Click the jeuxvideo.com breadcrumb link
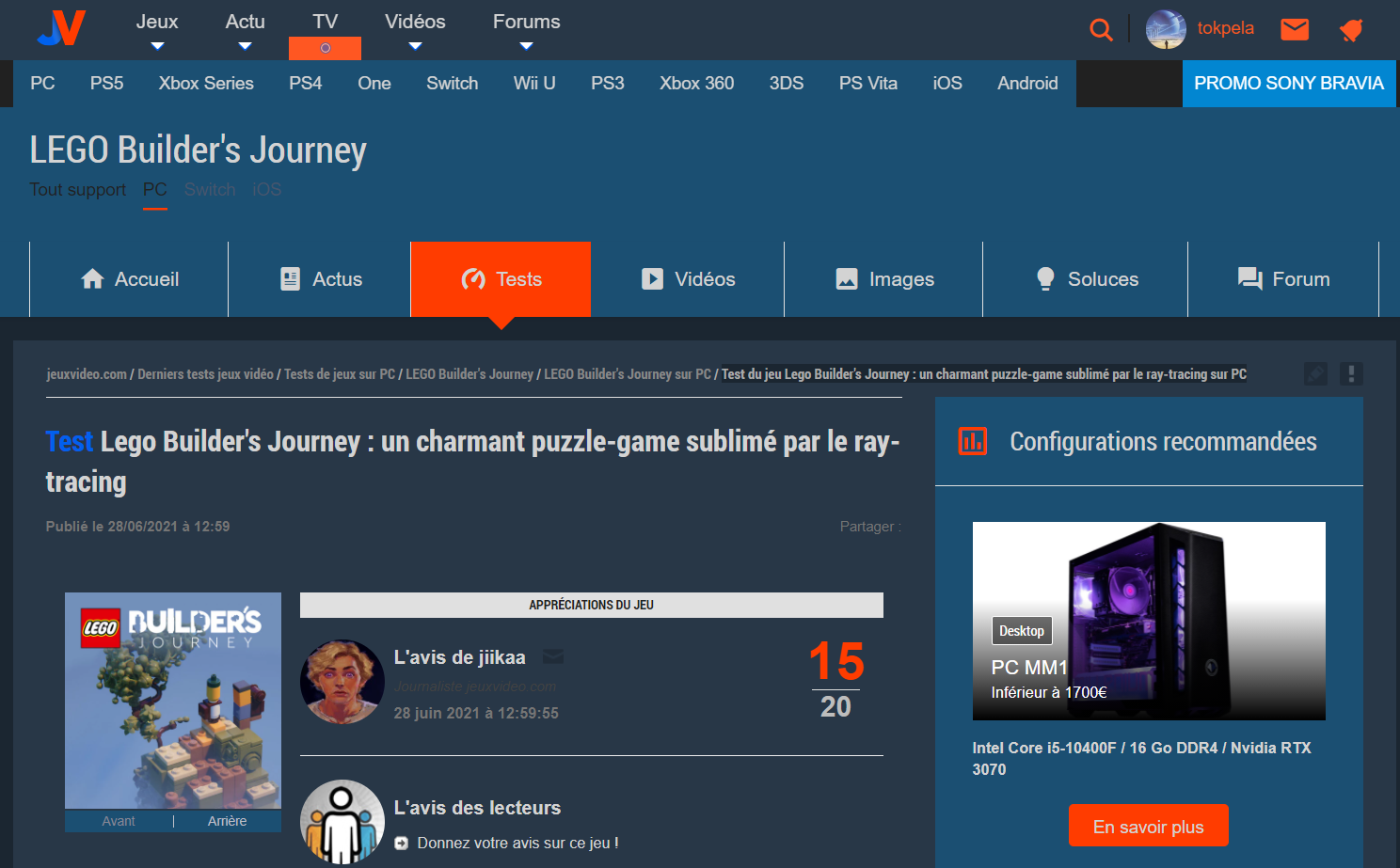The image size is (1400, 868). pos(87,374)
